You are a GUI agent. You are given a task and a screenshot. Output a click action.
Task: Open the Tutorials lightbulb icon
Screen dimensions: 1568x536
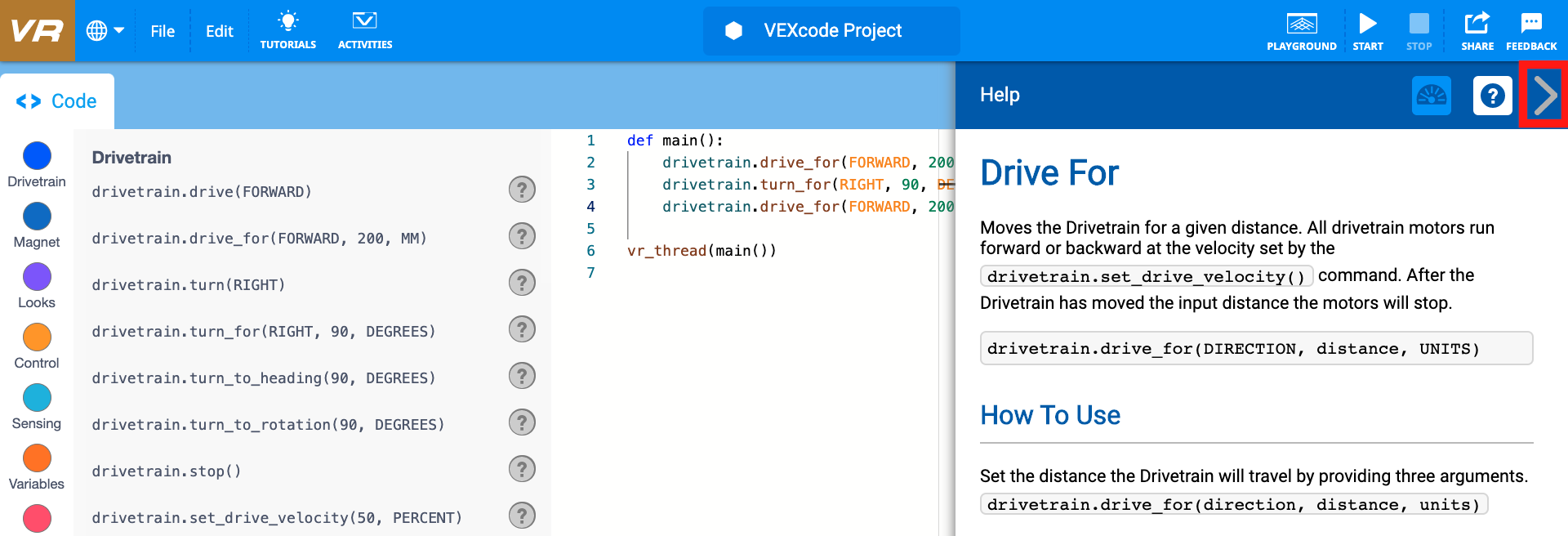(287, 31)
